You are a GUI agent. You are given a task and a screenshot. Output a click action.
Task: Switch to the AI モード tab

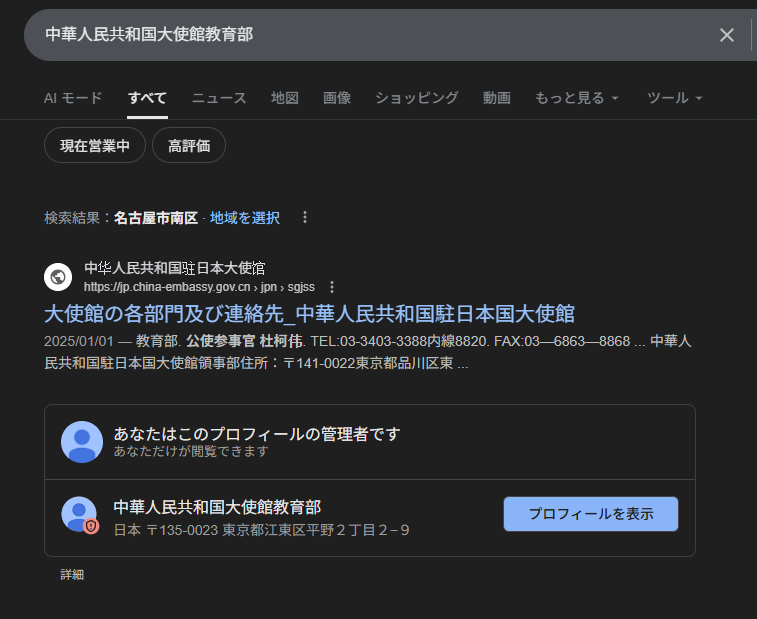tap(73, 98)
